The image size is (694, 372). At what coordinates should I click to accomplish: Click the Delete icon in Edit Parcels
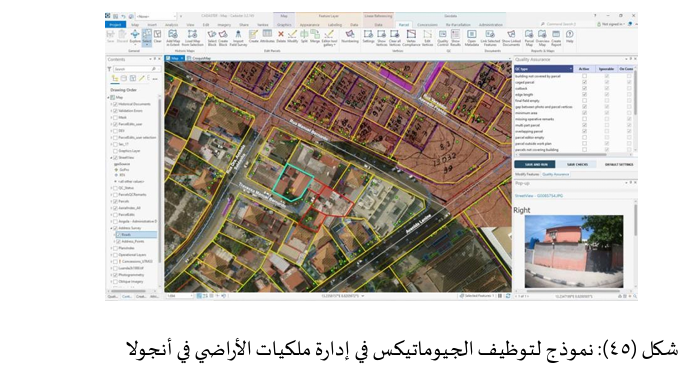point(281,37)
